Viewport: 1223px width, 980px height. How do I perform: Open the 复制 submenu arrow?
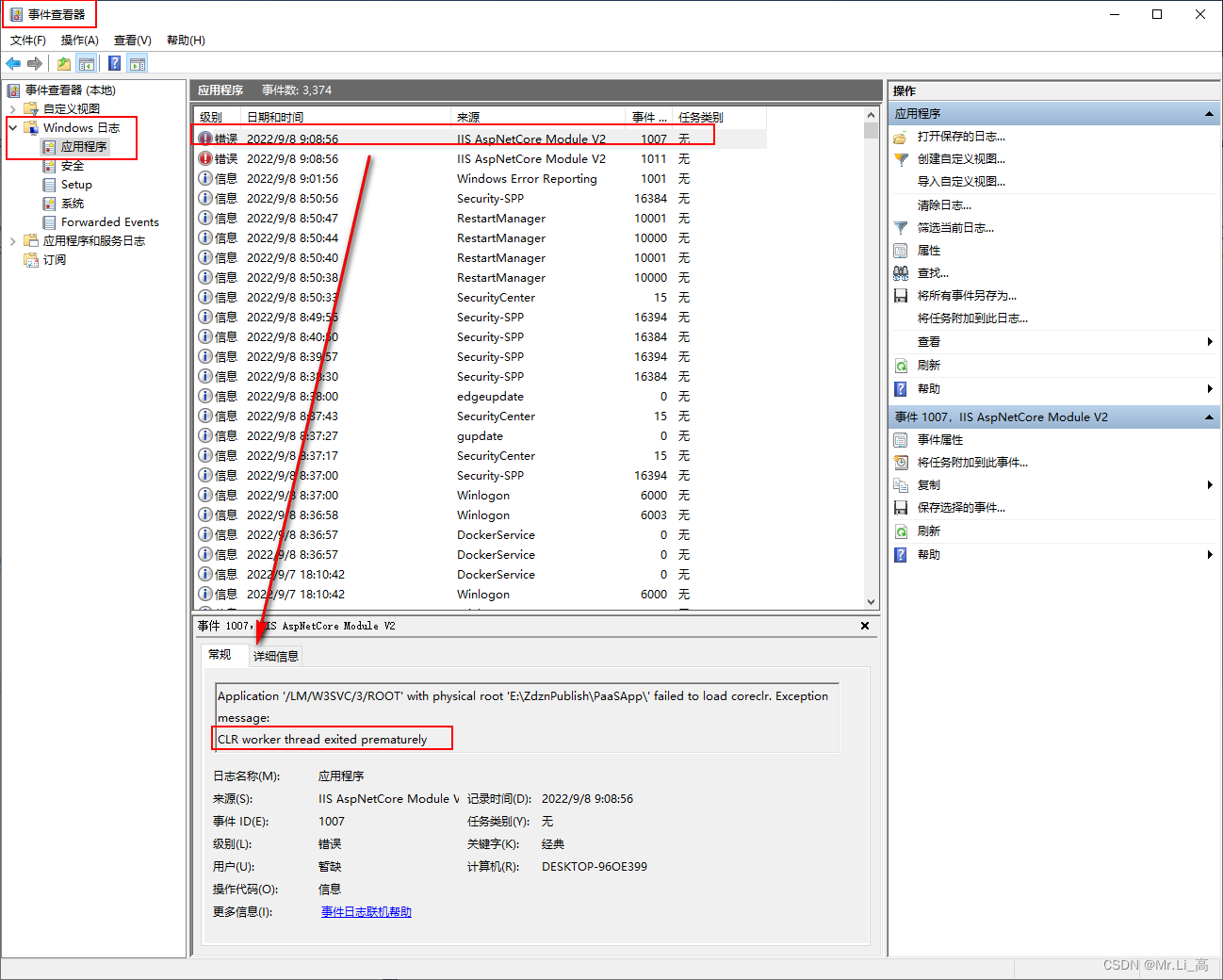coord(1210,485)
